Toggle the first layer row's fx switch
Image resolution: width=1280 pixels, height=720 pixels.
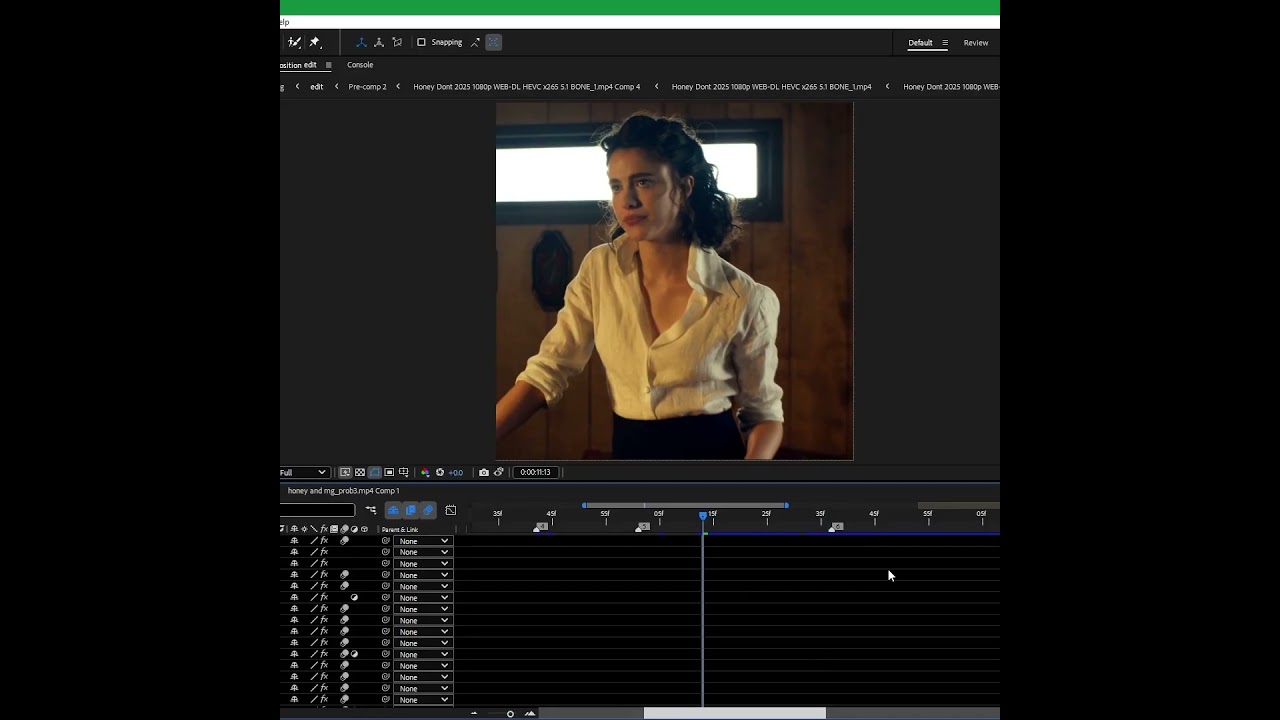pyautogui.click(x=324, y=541)
